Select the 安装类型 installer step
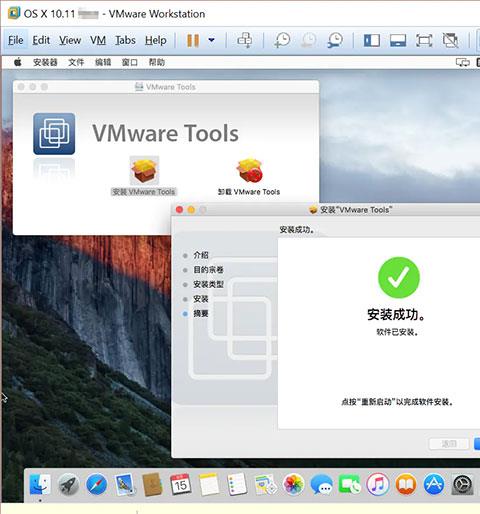The image size is (480, 514). pos(208,284)
